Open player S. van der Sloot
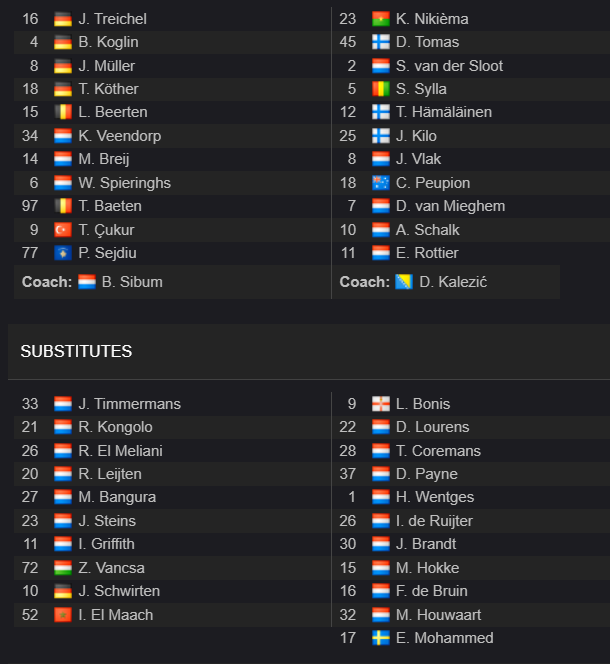The height and width of the screenshot is (664, 610). (x=449, y=66)
